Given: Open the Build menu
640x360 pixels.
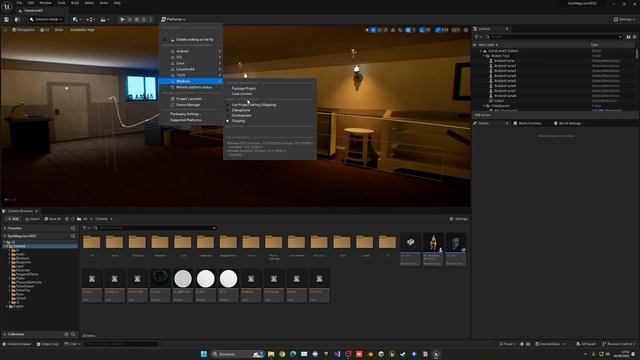Looking at the screenshot, I should pyautogui.click(x=75, y=3).
